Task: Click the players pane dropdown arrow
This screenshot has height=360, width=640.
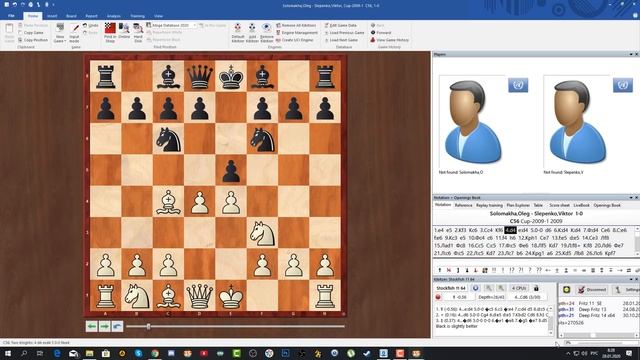Action: tap(631, 54)
